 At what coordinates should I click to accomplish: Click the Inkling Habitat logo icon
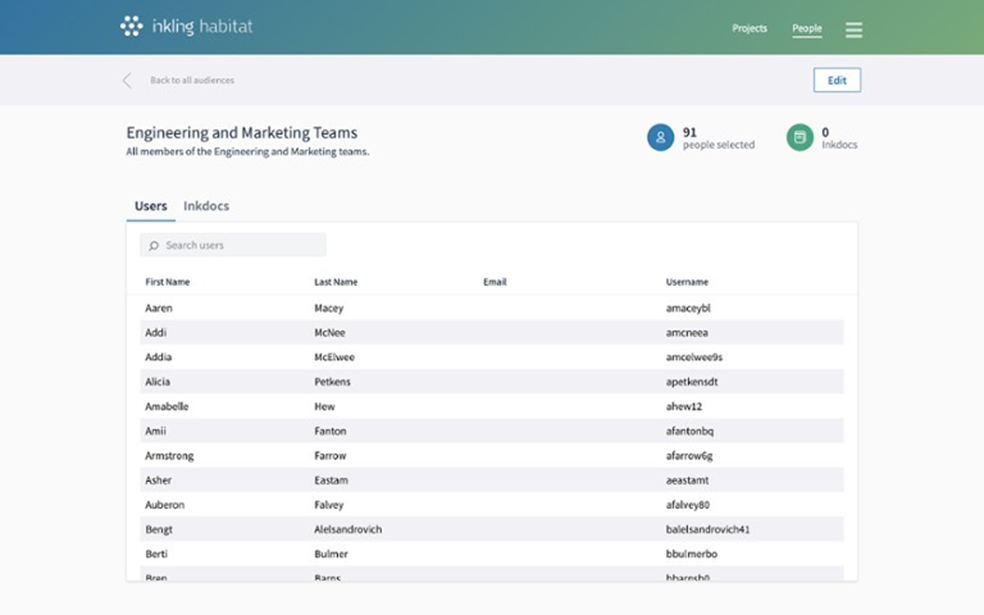[131, 27]
